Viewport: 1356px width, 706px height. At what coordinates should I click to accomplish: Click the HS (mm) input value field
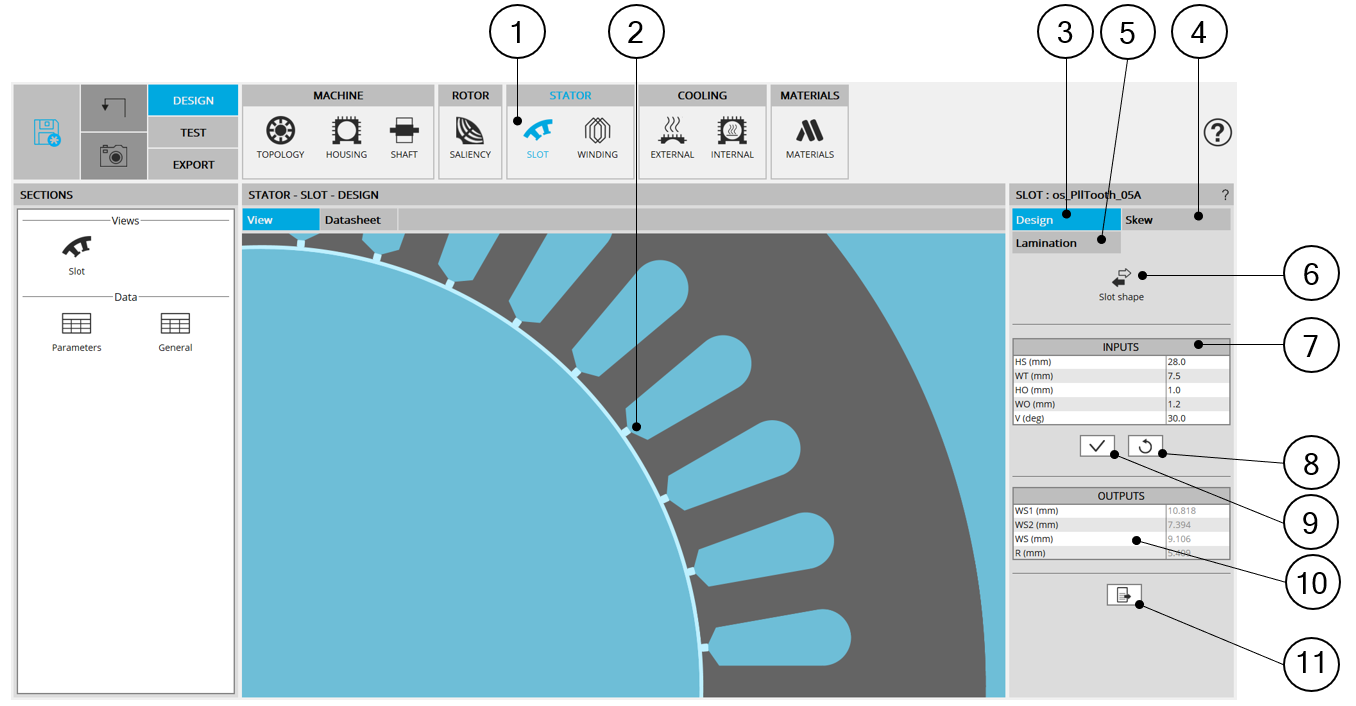pos(1196,362)
